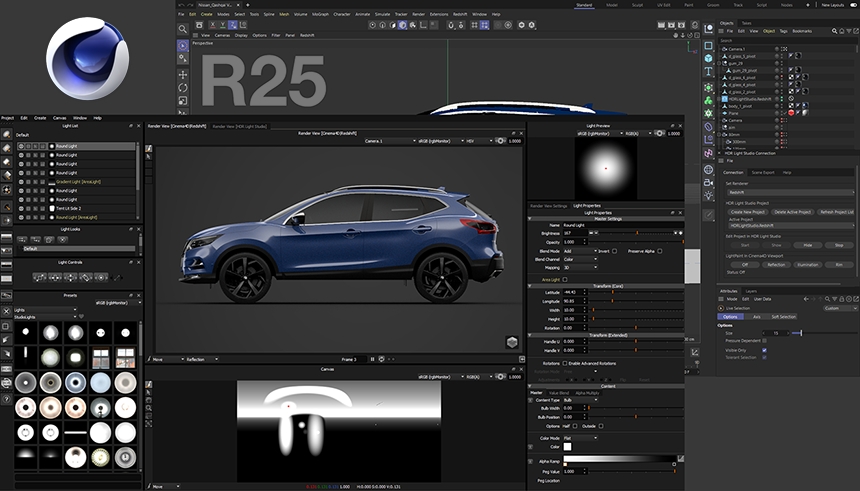860x491 pixels.
Task: Toggle the Pressure Dependent checkbox
Action: click(x=764, y=341)
